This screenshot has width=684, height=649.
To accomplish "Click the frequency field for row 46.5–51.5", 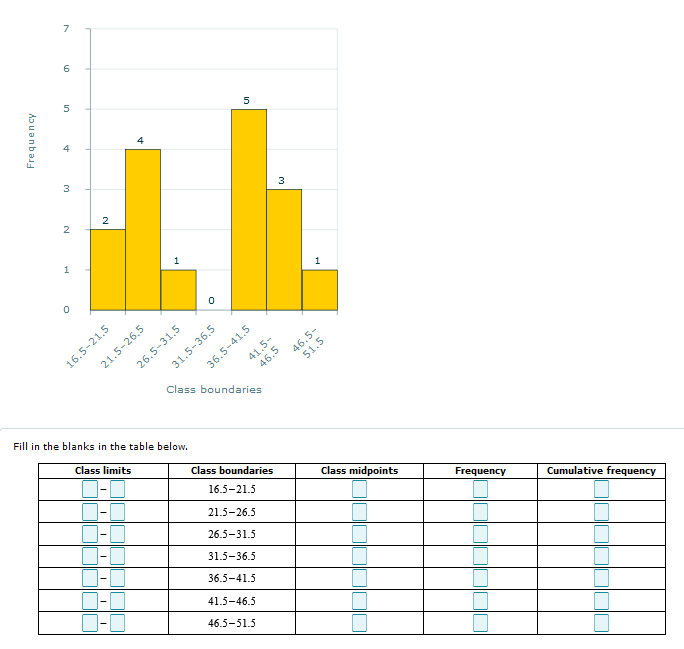I will [480, 623].
